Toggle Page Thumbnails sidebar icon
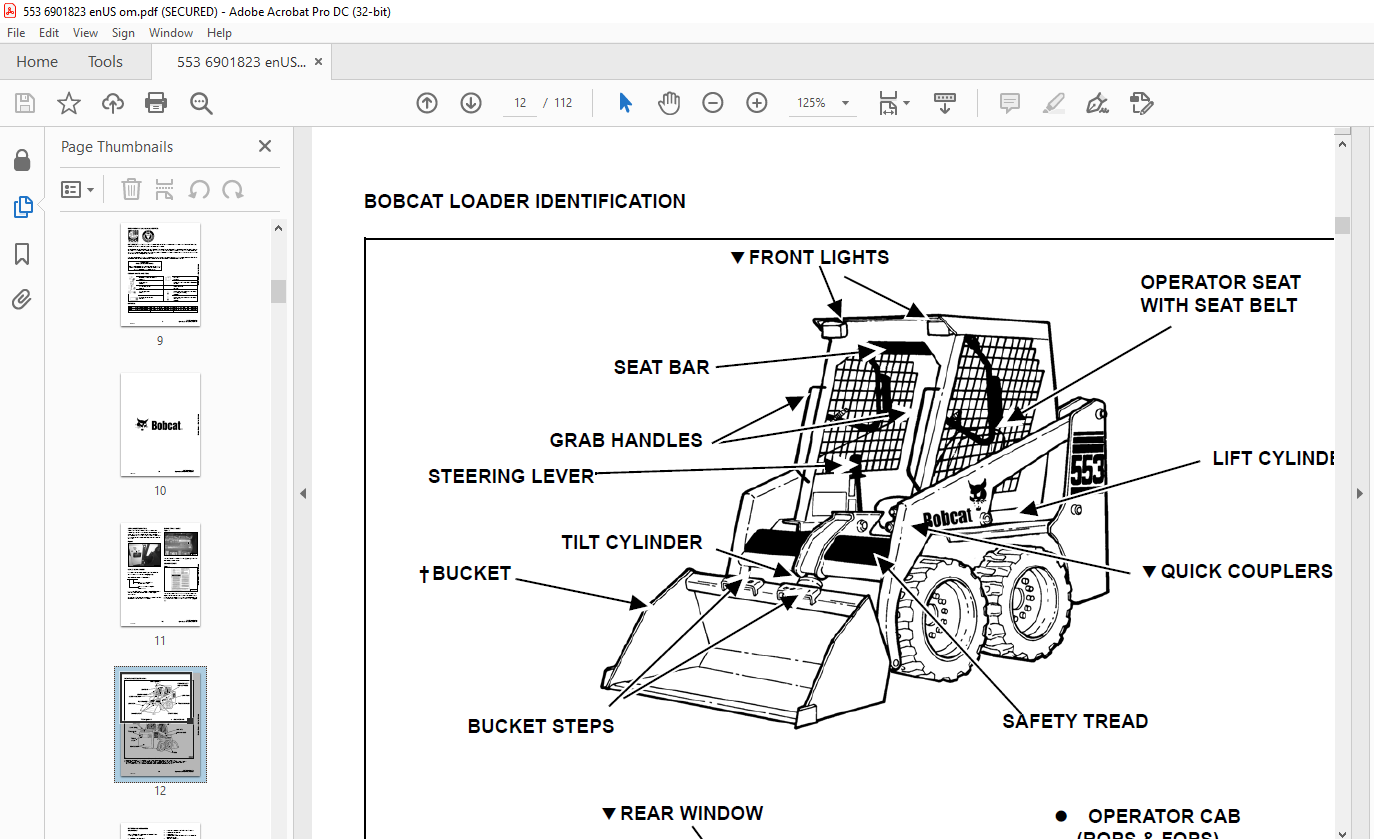The image size is (1374, 839). (22, 207)
